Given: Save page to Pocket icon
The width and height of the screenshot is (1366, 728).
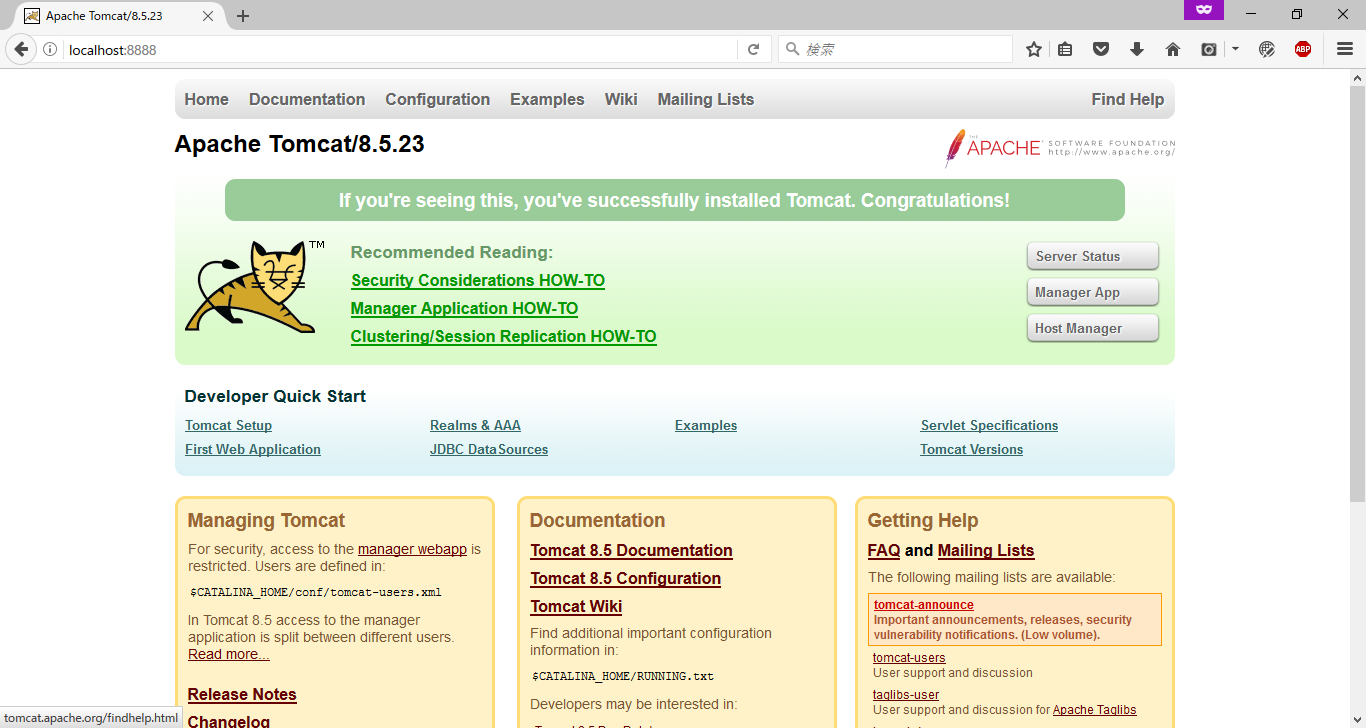Looking at the screenshot, I should (x=1101, y=49).
